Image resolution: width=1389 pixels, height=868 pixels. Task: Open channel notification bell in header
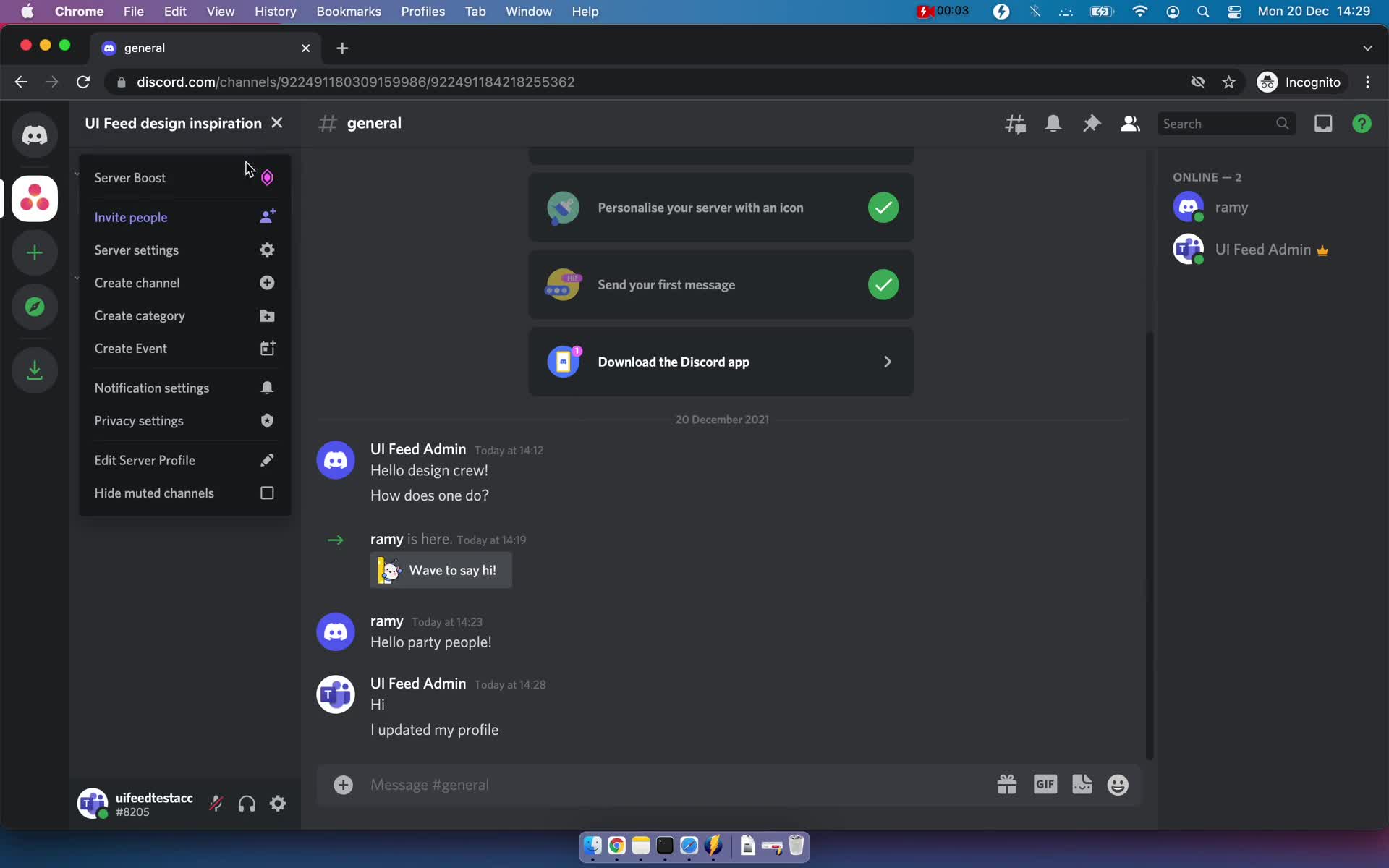pos(1053,124)
